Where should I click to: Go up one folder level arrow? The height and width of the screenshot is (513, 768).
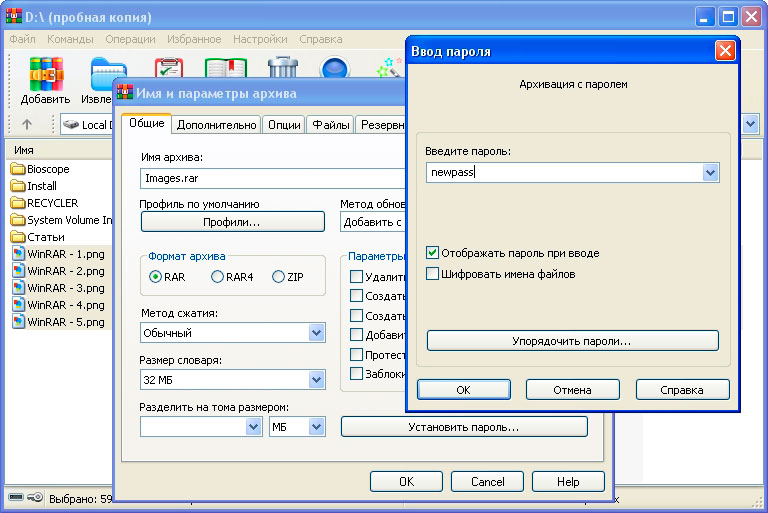27,124
